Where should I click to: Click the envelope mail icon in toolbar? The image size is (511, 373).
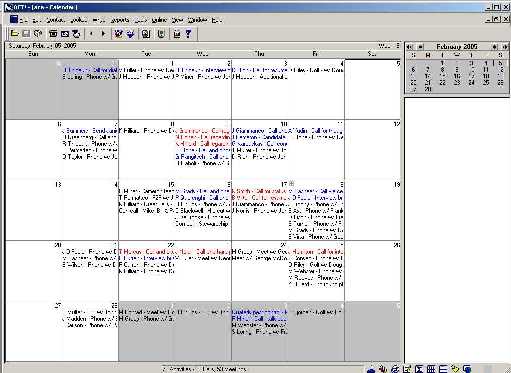[x=65, y=34]
